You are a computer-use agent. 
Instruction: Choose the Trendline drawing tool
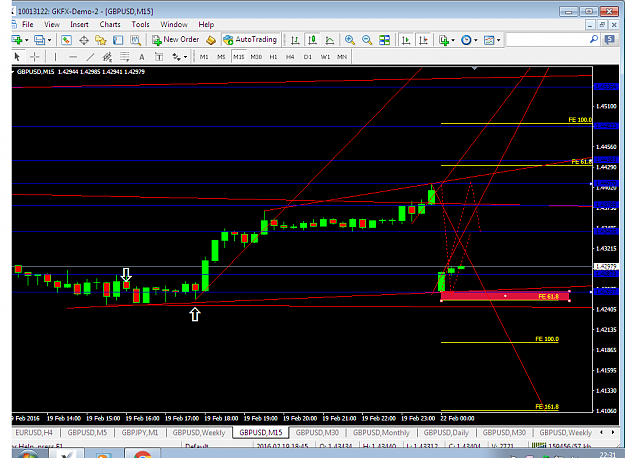click(90, 57)
